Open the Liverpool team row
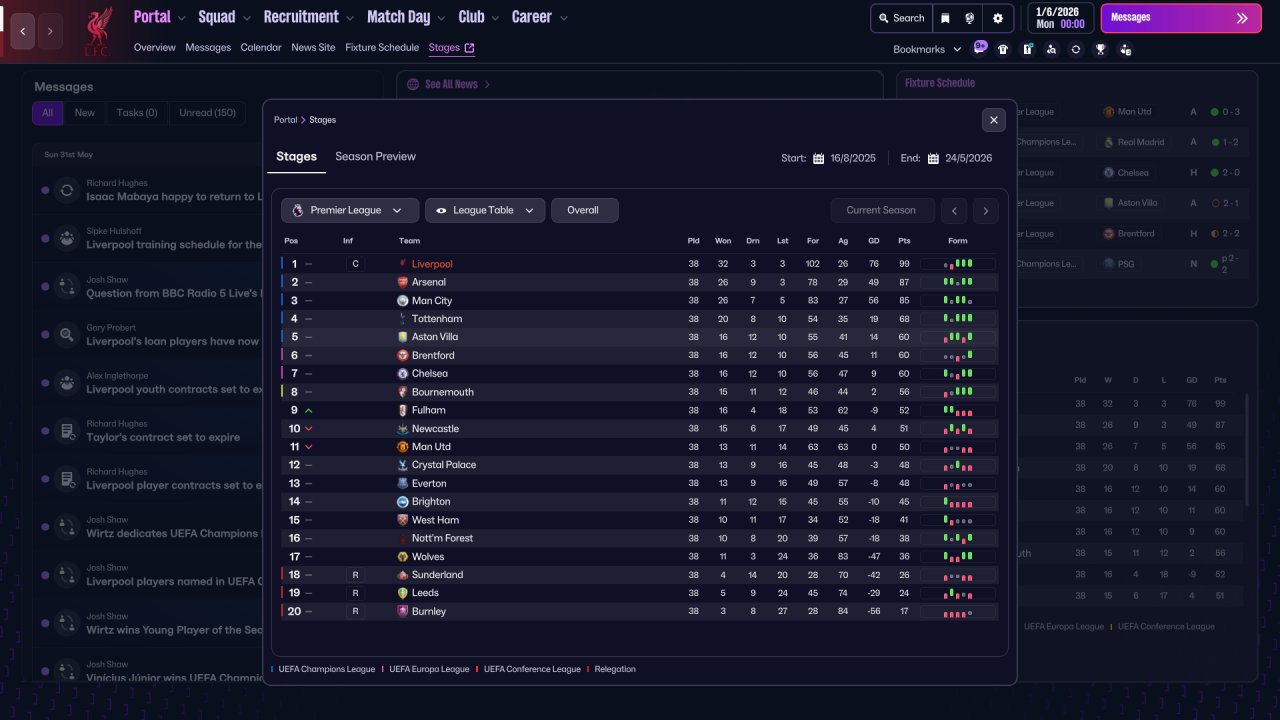The height and width of the screenshot is (720, 1280). click(640, 264)
